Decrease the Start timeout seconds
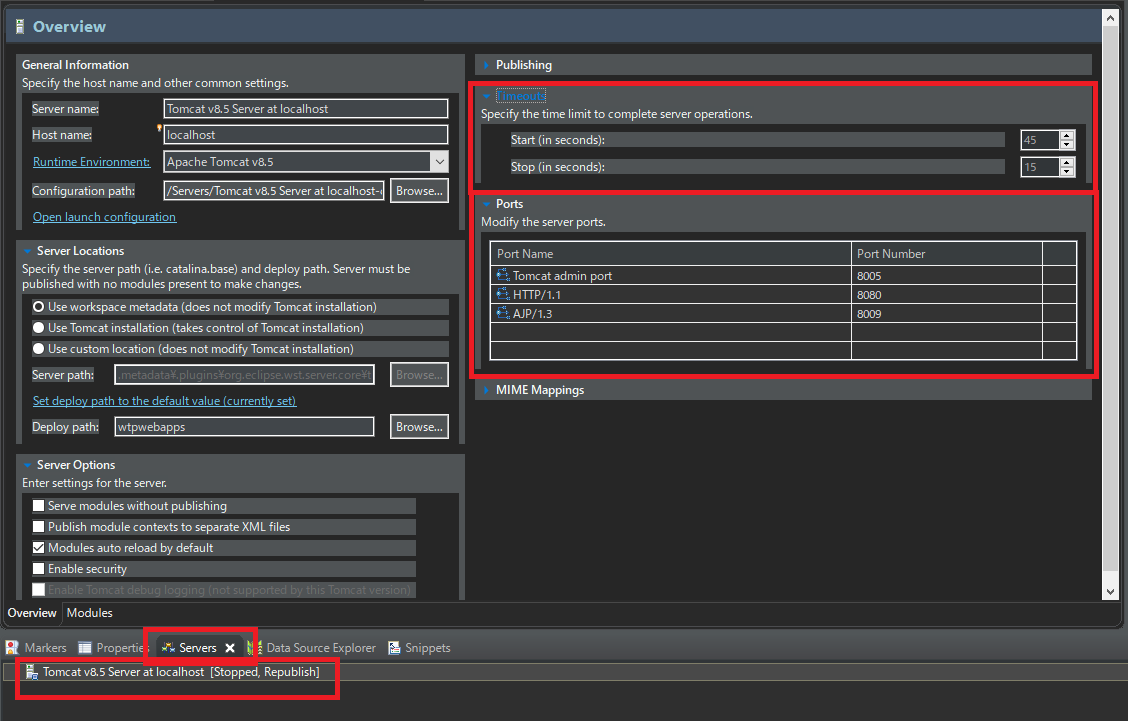This screenshot has height=721, width=1128. click(1067, 145)
